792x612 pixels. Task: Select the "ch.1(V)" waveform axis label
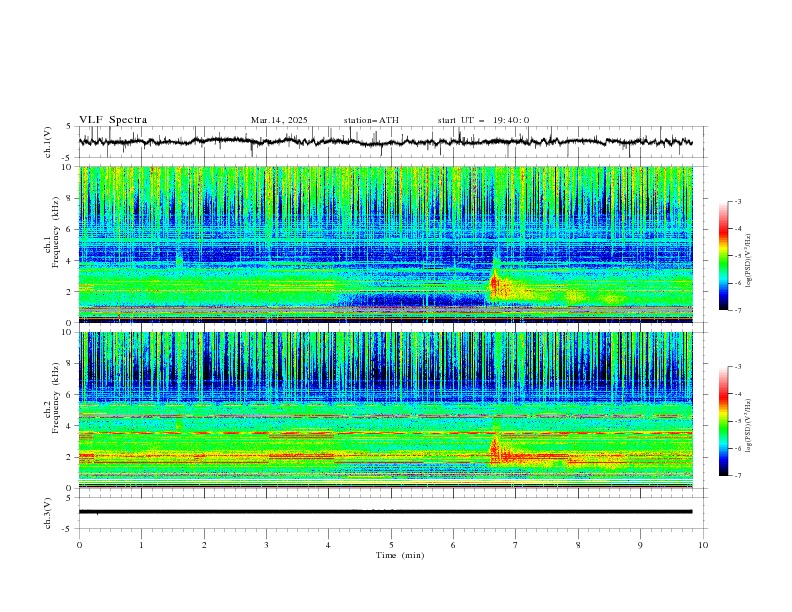[x=48, y=142]
